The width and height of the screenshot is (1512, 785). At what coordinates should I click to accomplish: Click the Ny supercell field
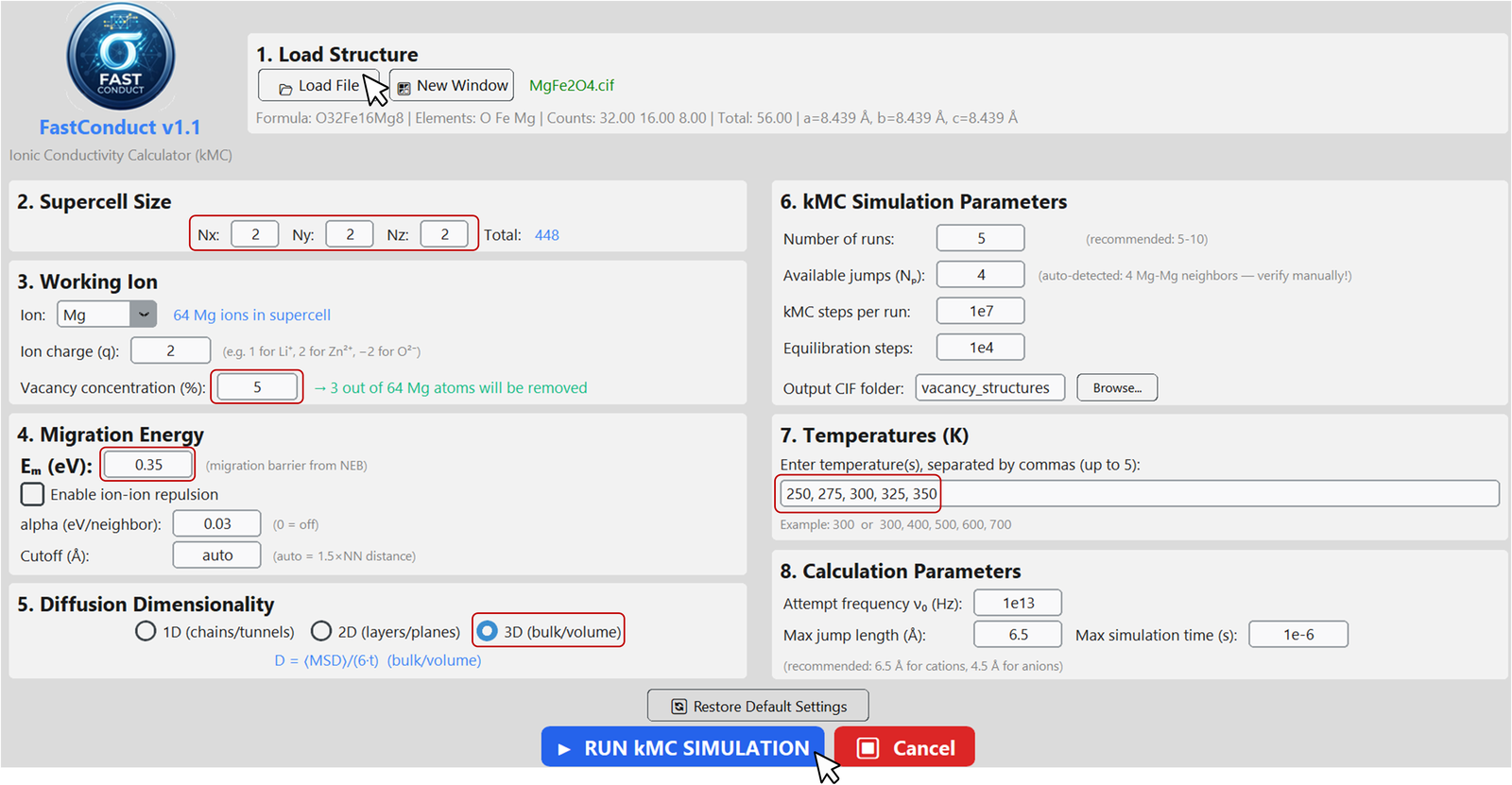pos(350,234)
